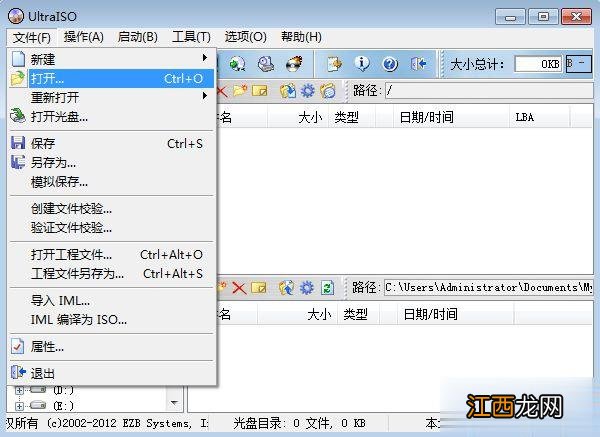Image resolution: width=600 pixels, height=437 pixels.
Task: Click the yellow rename label icon in lower pane toolbar
Action: (259, 288)
